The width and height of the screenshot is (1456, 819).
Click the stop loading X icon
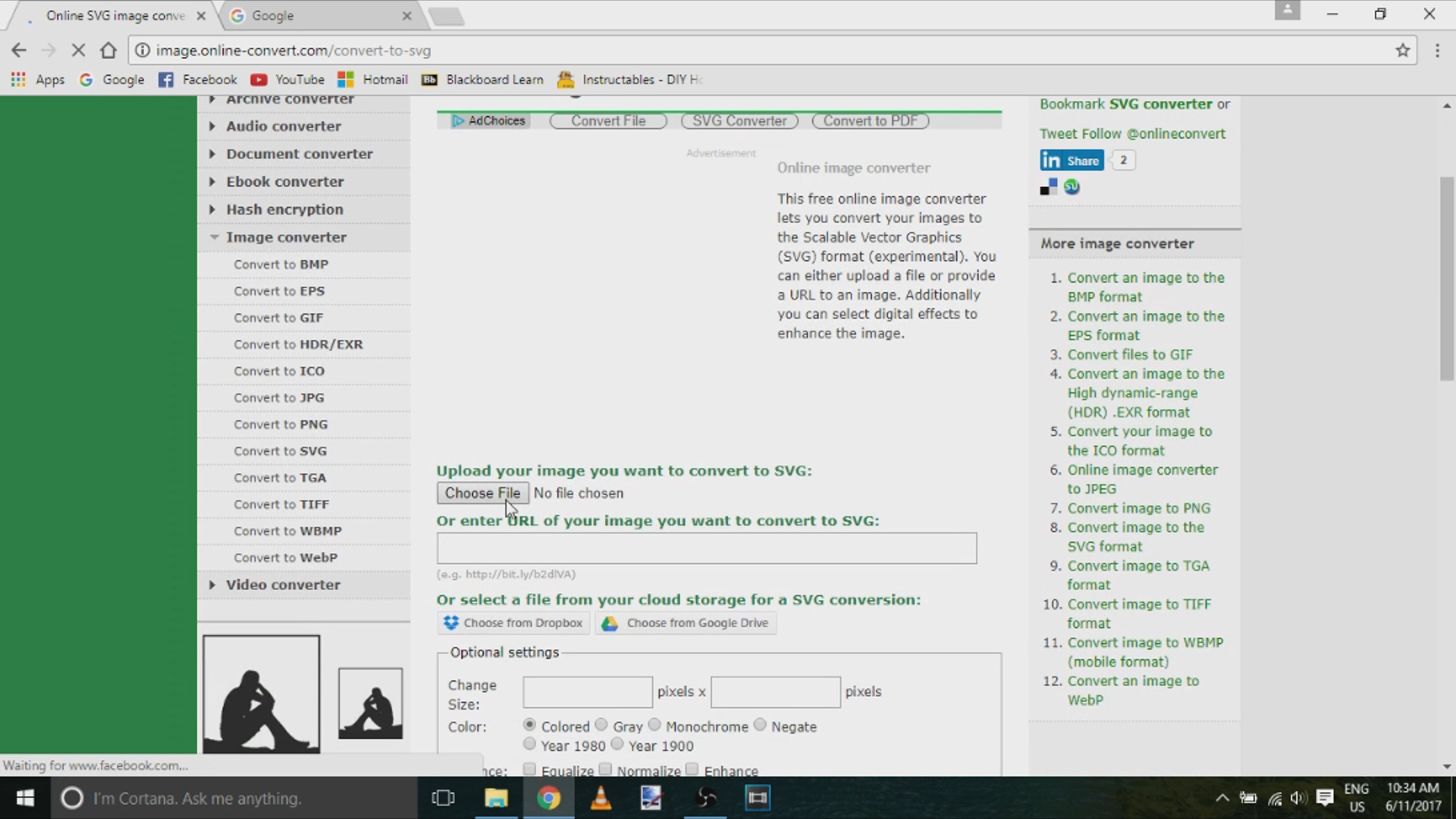[78, 51]
